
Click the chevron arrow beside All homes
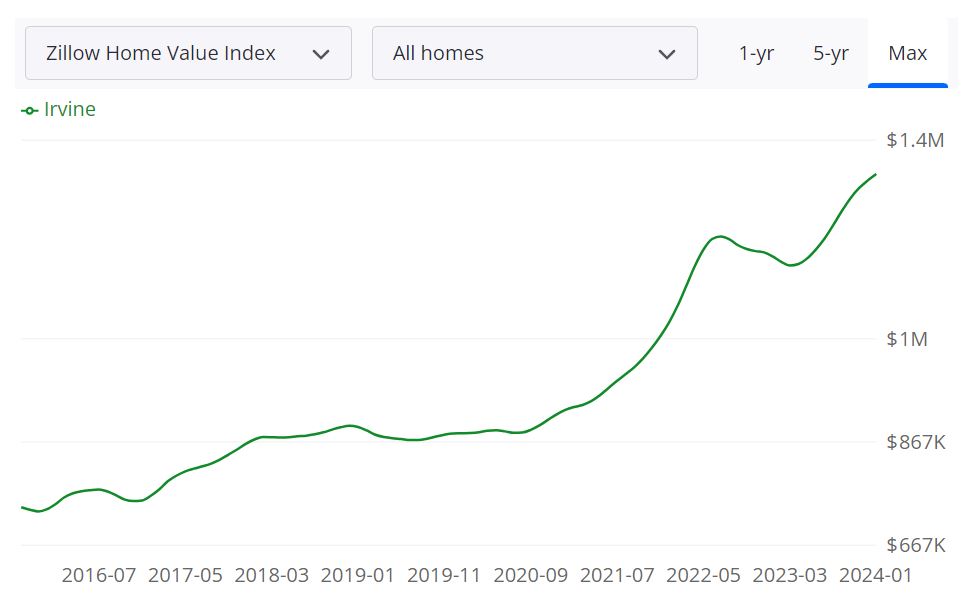(668, 53)
